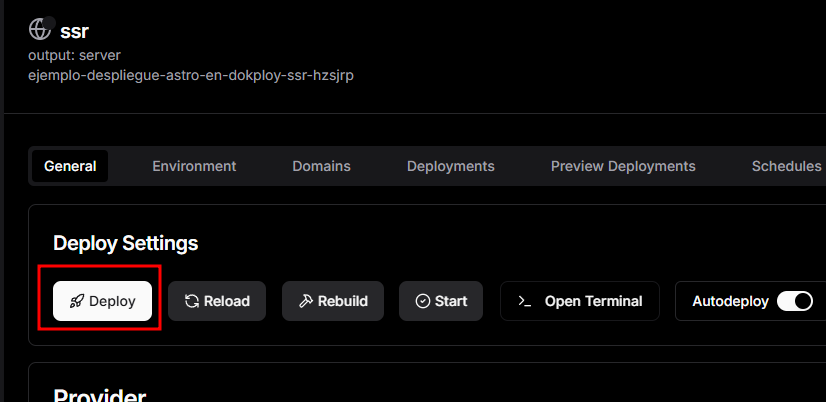
Task: Click the Deploy button
Action: pyautogui.click(x=102, y=301)
